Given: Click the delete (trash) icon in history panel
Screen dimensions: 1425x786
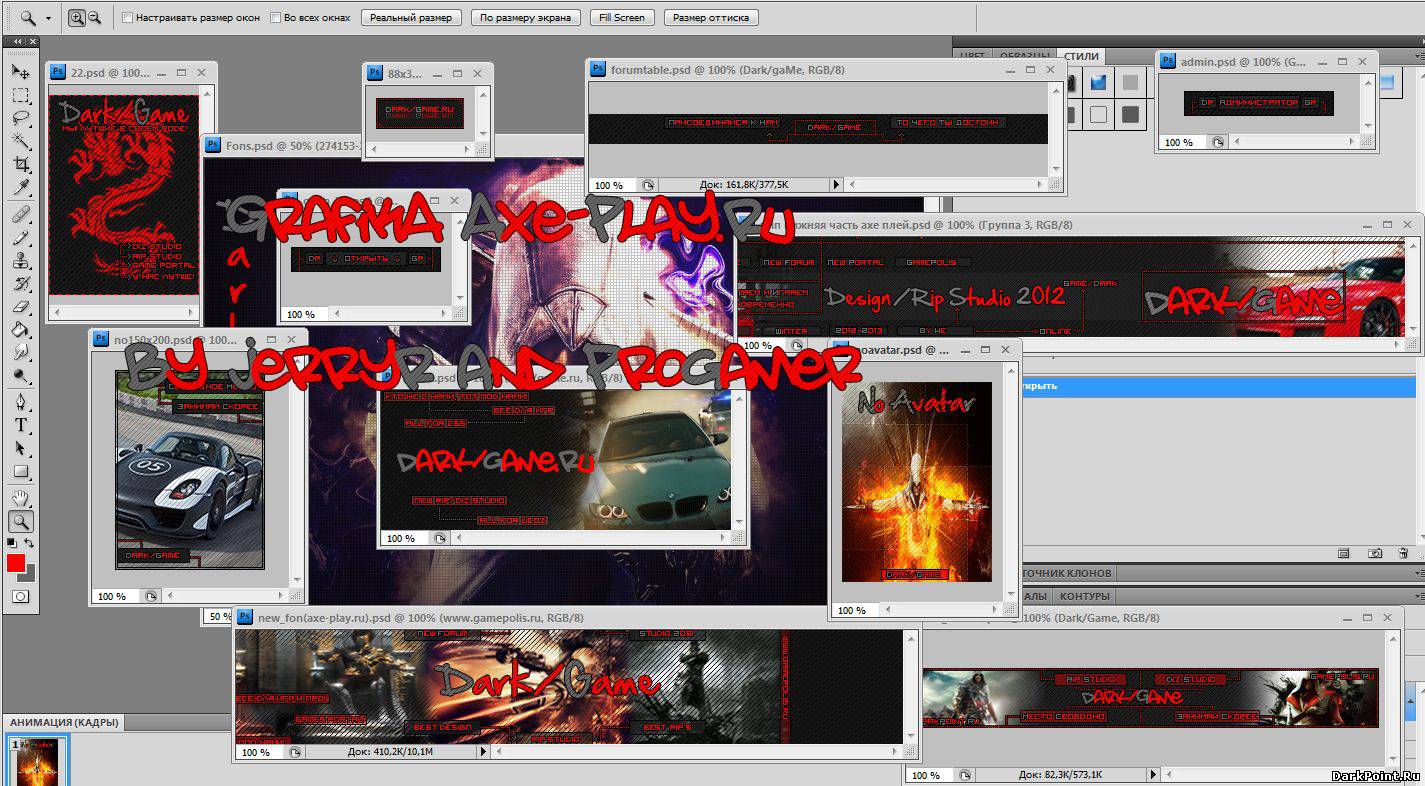Looking at the screenshot, I should coord(1404,552).
